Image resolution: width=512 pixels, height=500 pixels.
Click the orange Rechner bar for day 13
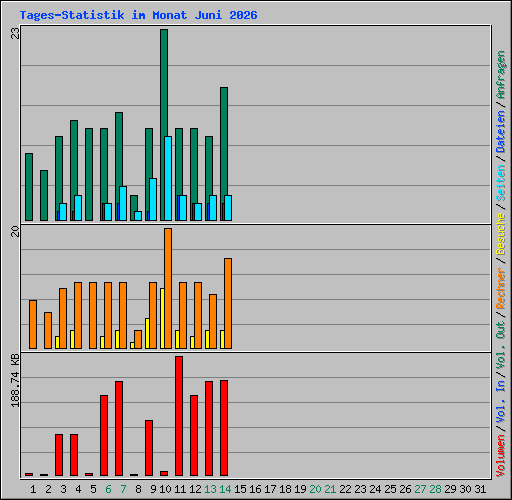coord(213,321)
